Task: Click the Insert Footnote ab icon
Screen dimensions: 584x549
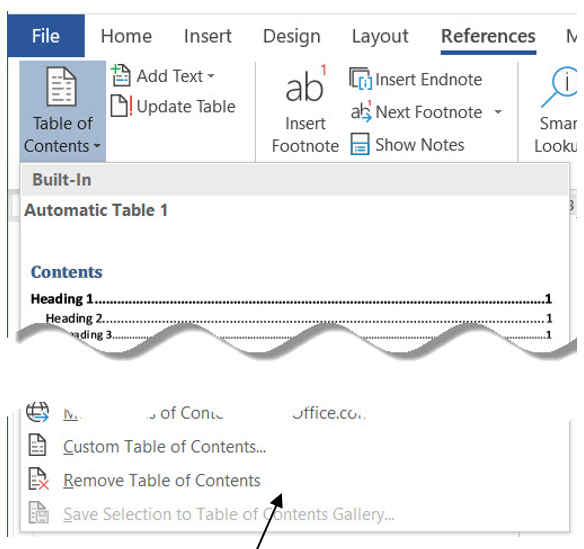Action: [x=305, y=85]
